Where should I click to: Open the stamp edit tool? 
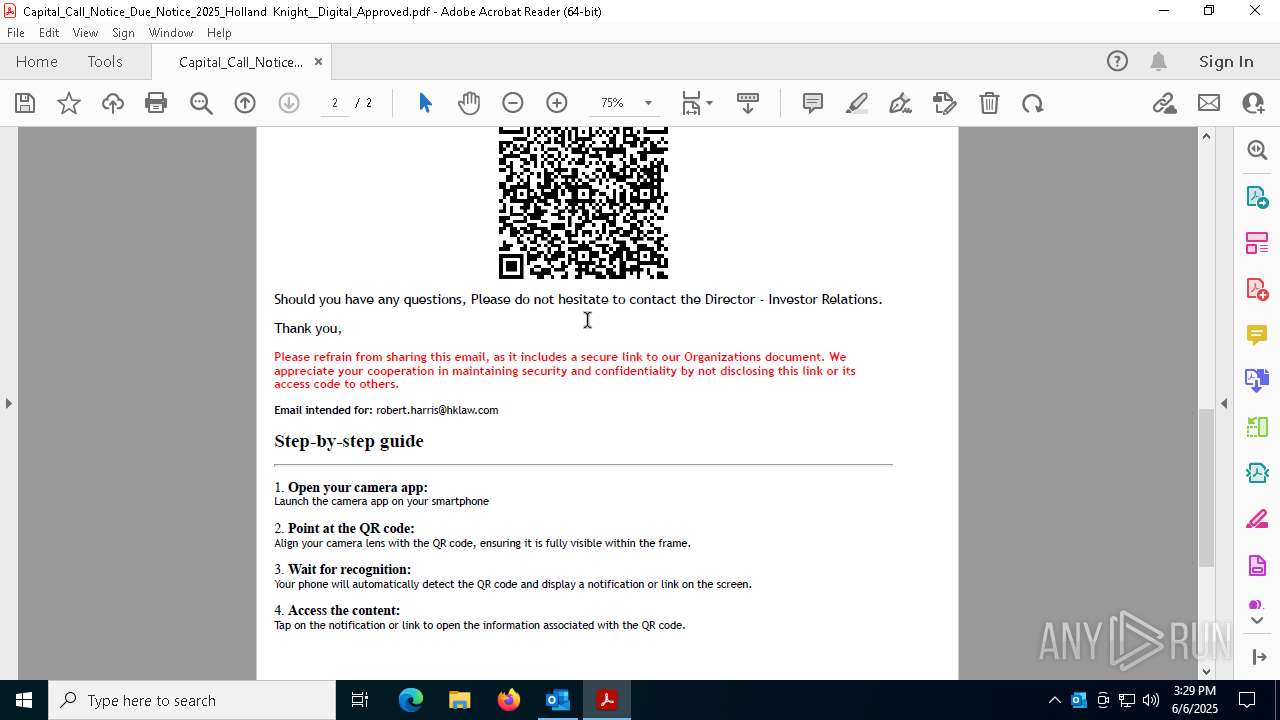[944, 103]
